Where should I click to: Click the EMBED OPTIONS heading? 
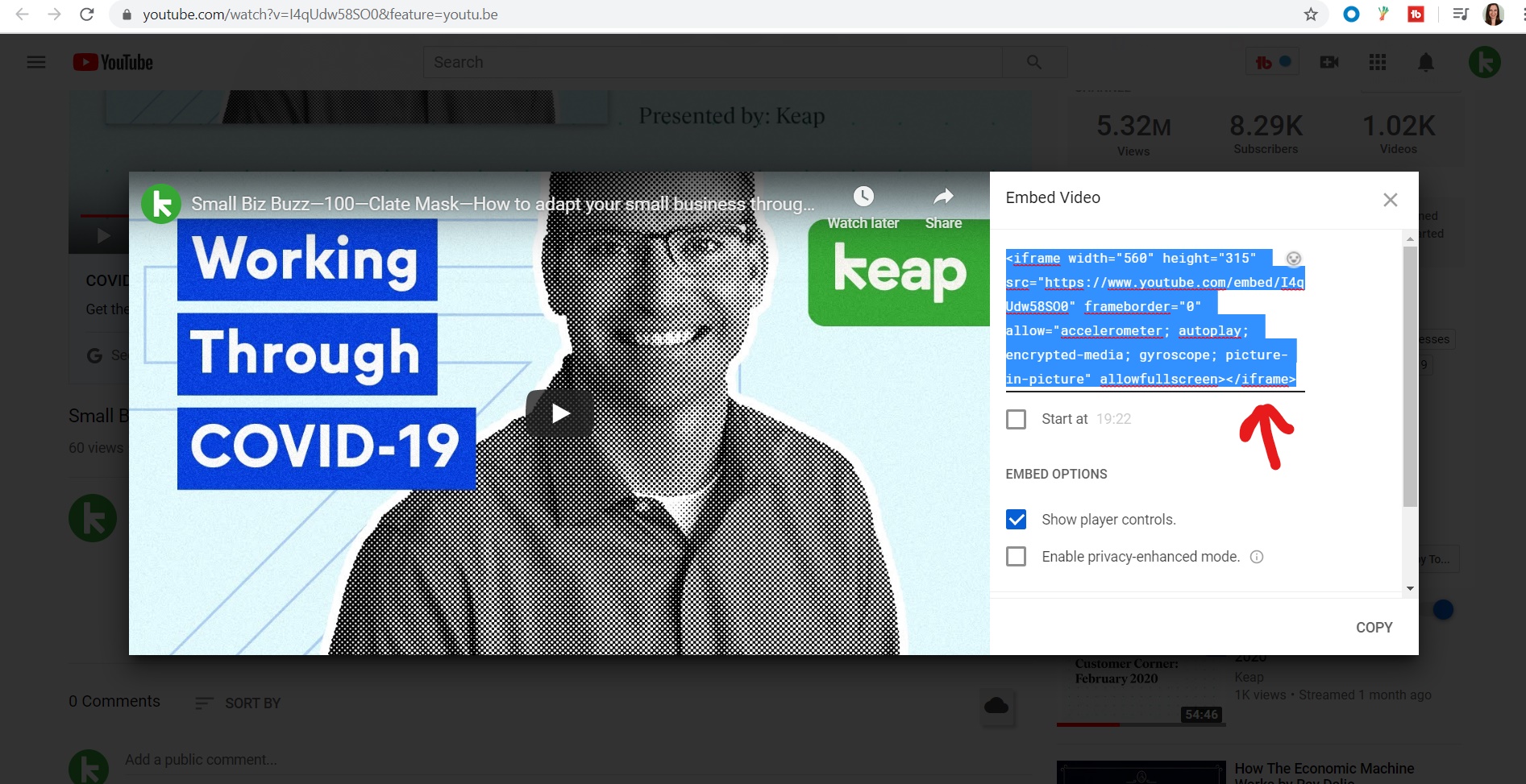pyautogui.click(x=1056, y=475)
